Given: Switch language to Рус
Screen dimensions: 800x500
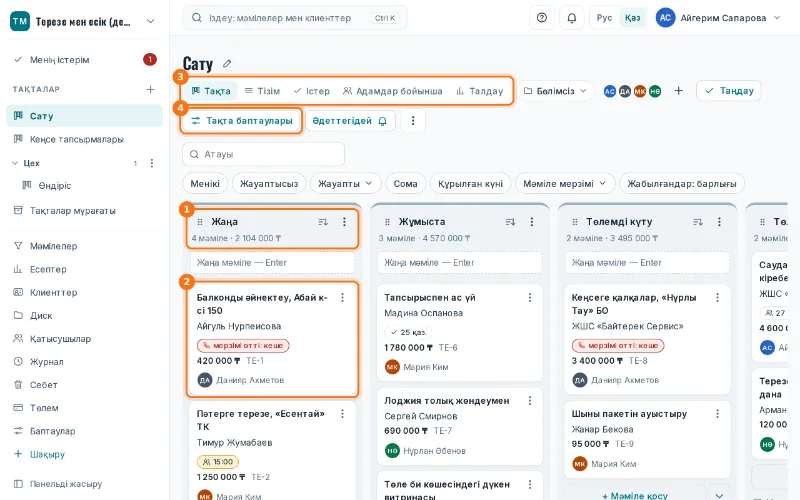Looking at the screenshot, I should (x=605, y=18).
